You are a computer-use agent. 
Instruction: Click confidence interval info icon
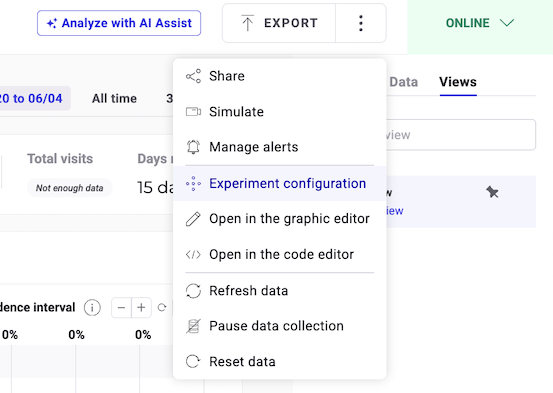click(92, 308)
